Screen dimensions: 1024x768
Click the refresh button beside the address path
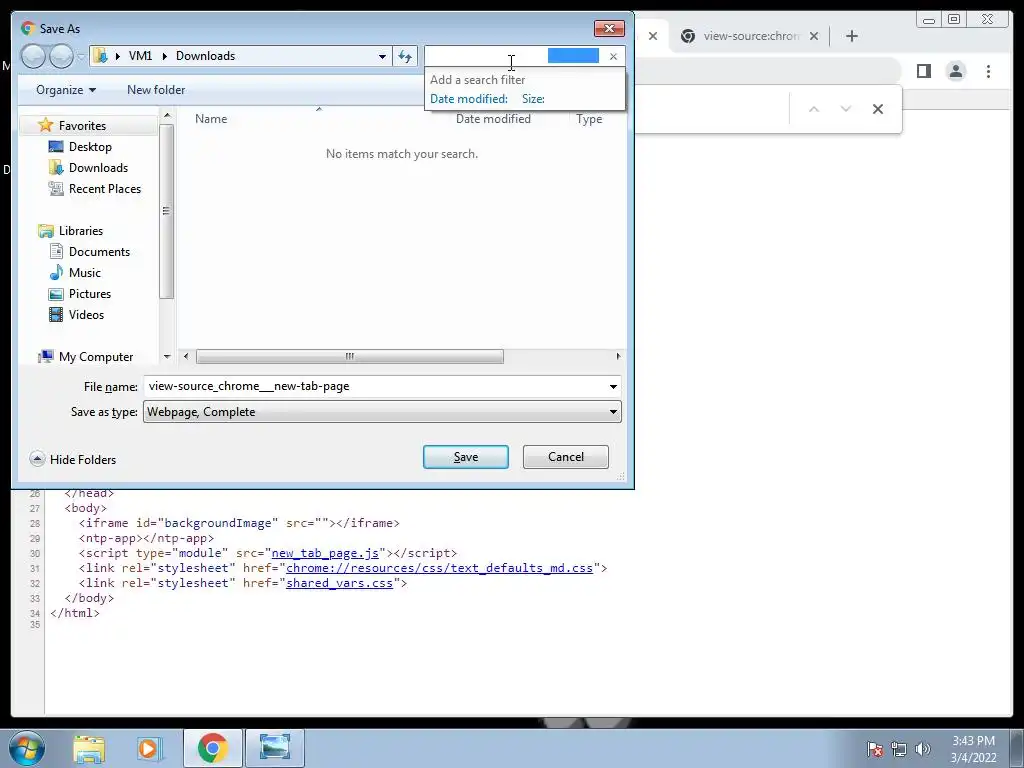(x=405, y=56)
